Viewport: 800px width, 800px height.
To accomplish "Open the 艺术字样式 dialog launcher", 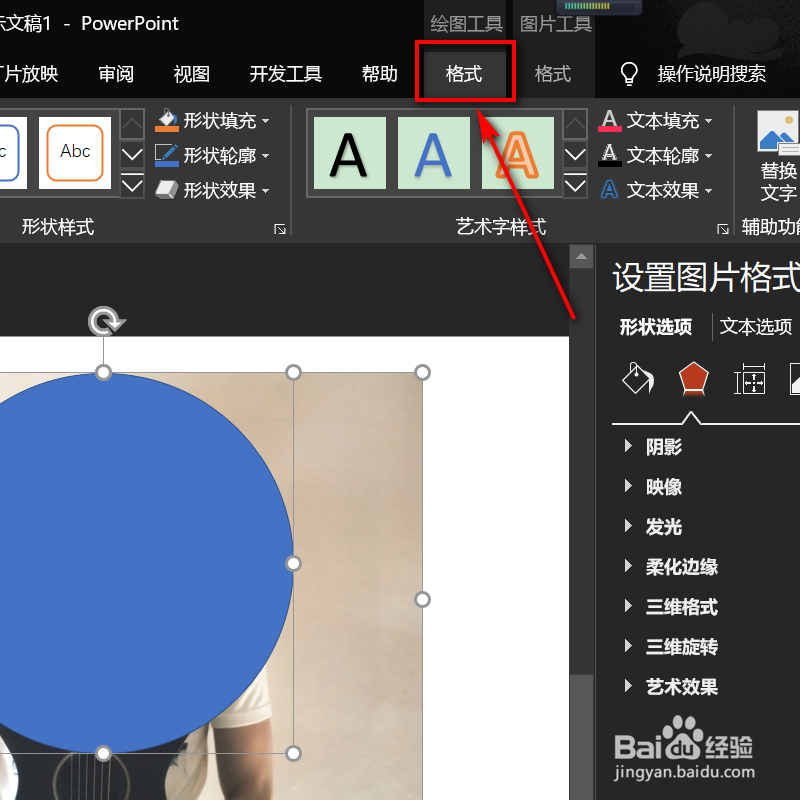I will 722,229.
